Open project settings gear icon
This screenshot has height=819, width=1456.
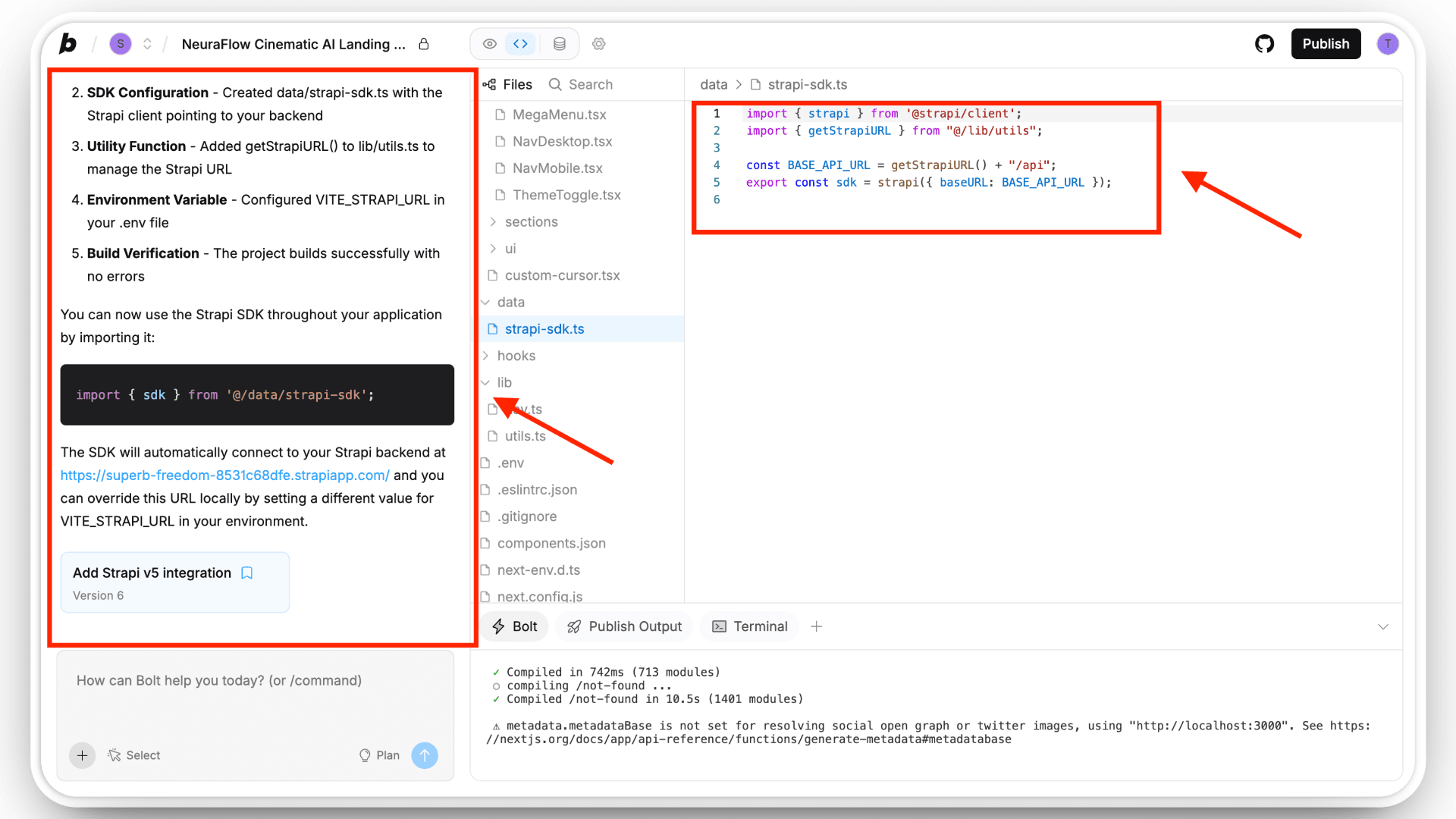(599, 44)
